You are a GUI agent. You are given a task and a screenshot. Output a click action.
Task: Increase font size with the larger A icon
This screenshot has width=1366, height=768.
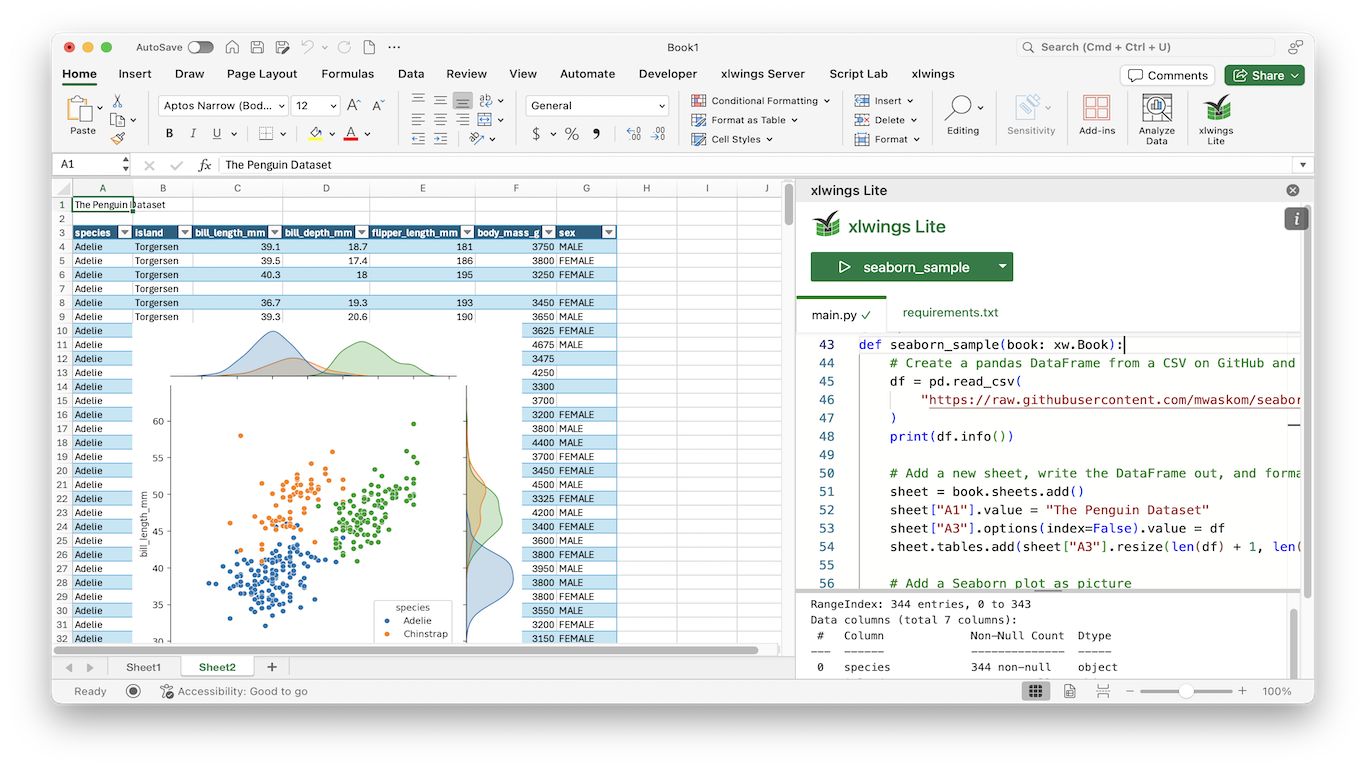click(x=353, y=105)
